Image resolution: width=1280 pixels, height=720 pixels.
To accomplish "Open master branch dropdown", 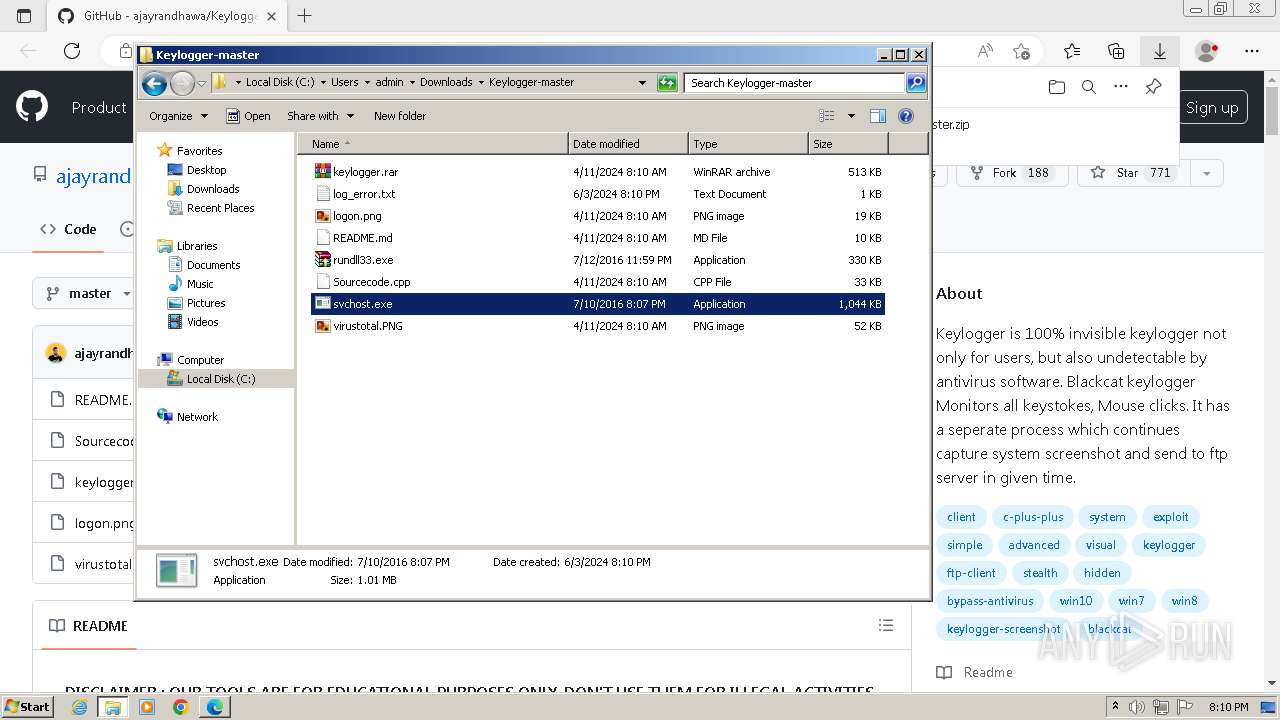I will tap(88, 293).
